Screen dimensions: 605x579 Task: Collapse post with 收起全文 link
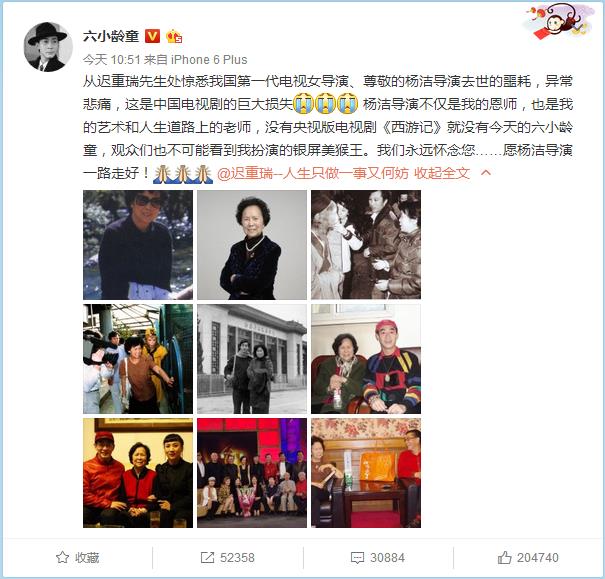point(442,173)
